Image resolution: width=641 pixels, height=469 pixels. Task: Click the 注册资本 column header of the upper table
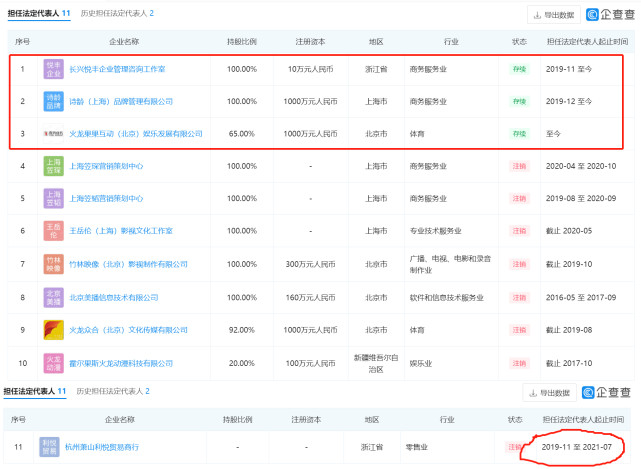pos(311,42)
